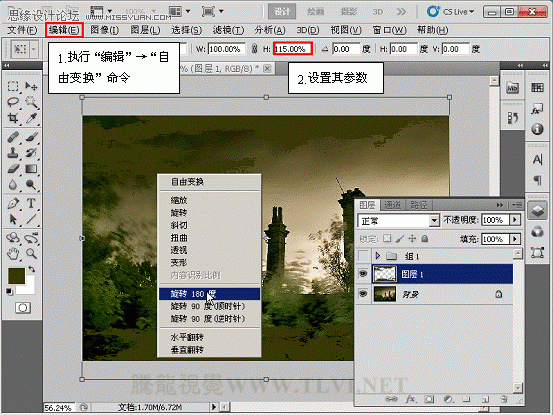Select the Gradient tool

(x=31, y=169)
